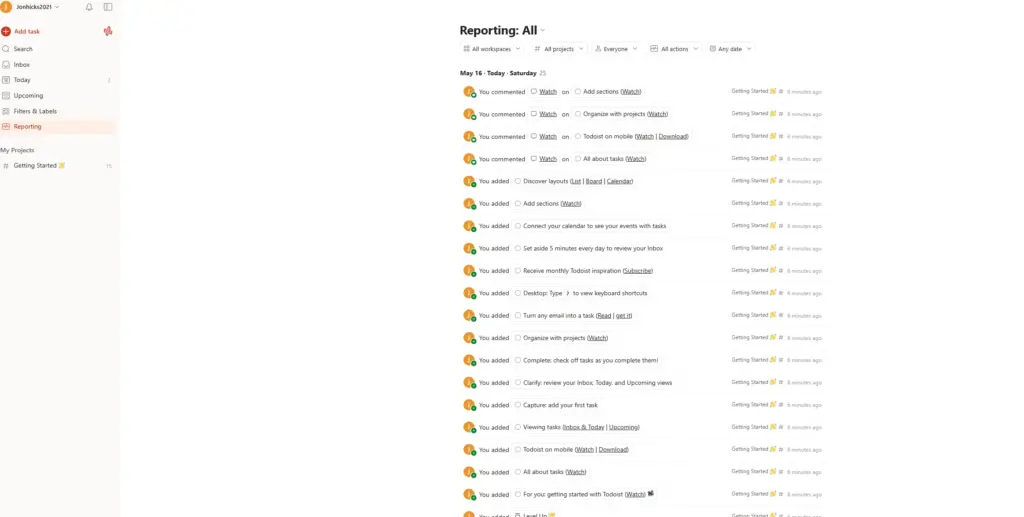Click Read link in Turn any email task
This screenshot has width=1024, height=517.
(x=604, y=315)
